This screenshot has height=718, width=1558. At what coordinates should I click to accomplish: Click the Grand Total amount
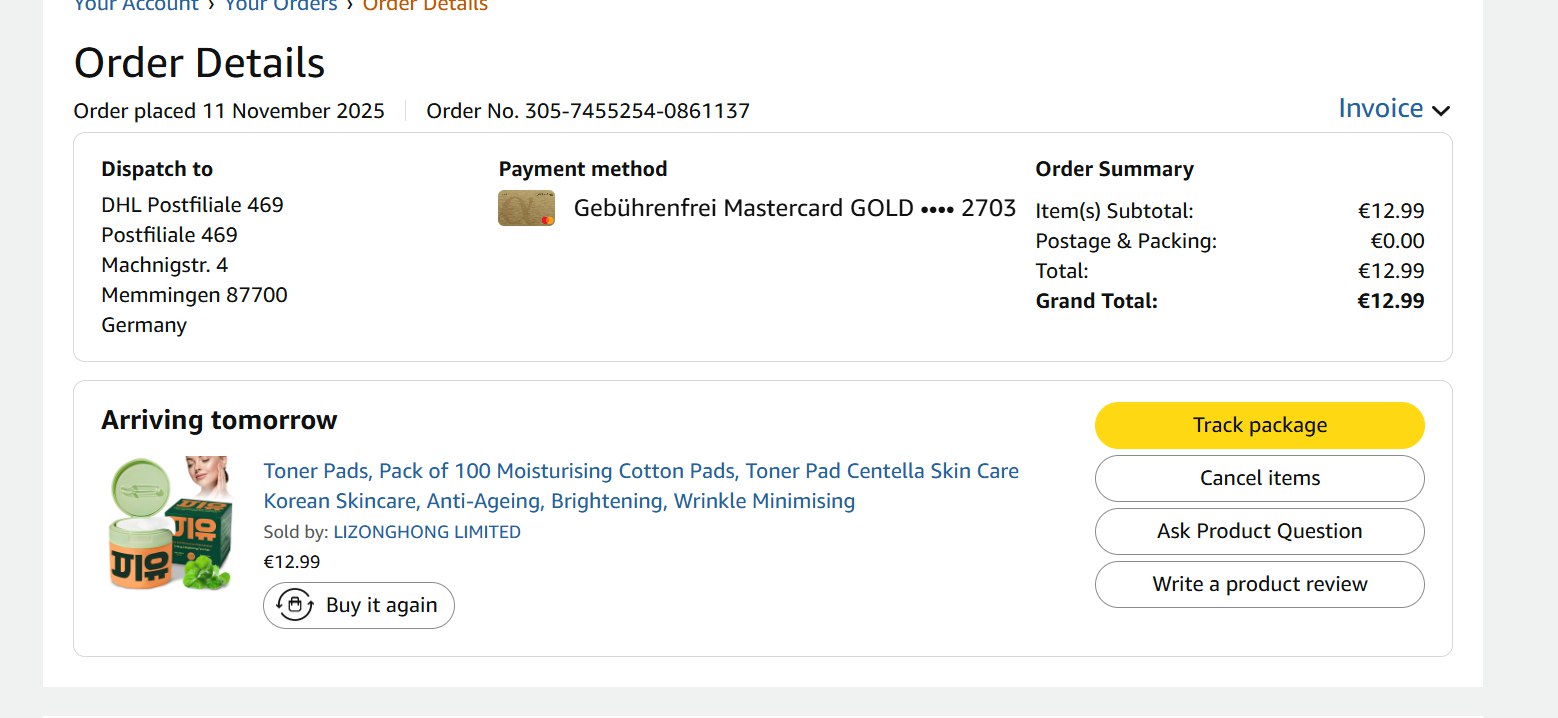1390,301
